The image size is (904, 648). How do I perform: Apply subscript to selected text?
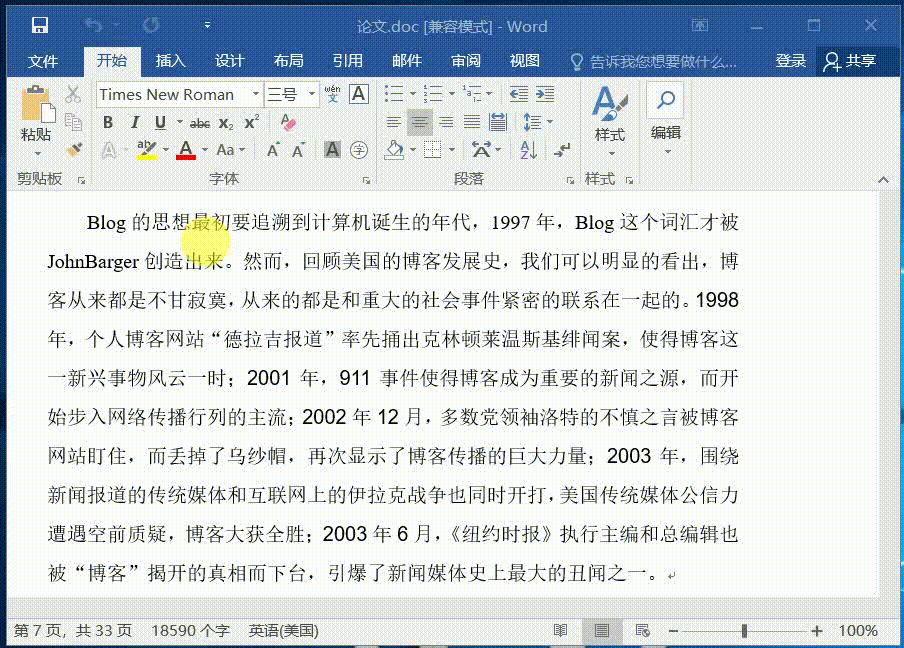pos(225,121)
